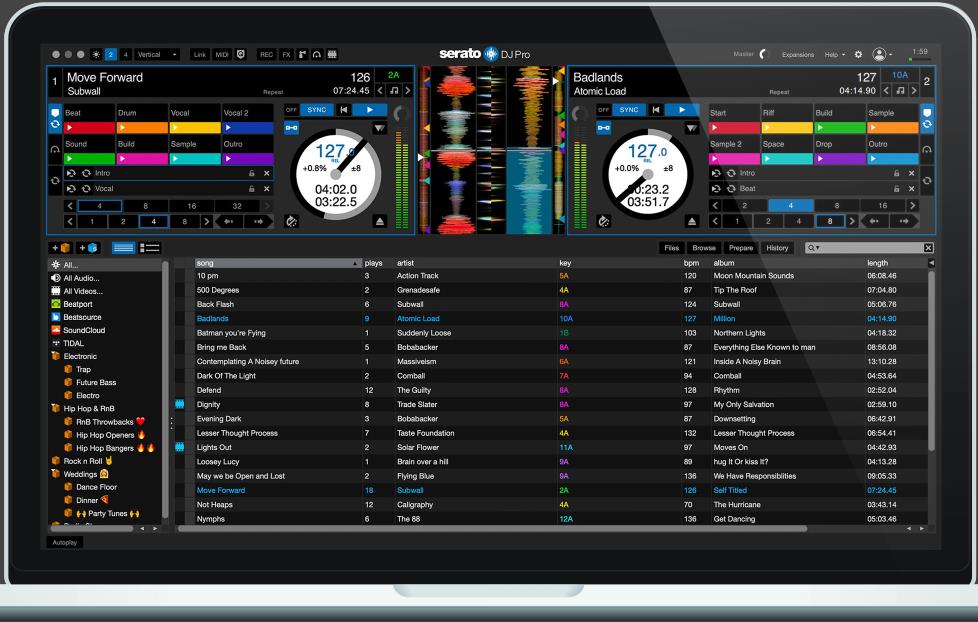978x622 pixels.
Task: Open the sampler panel icon
Action: (303, 54)
